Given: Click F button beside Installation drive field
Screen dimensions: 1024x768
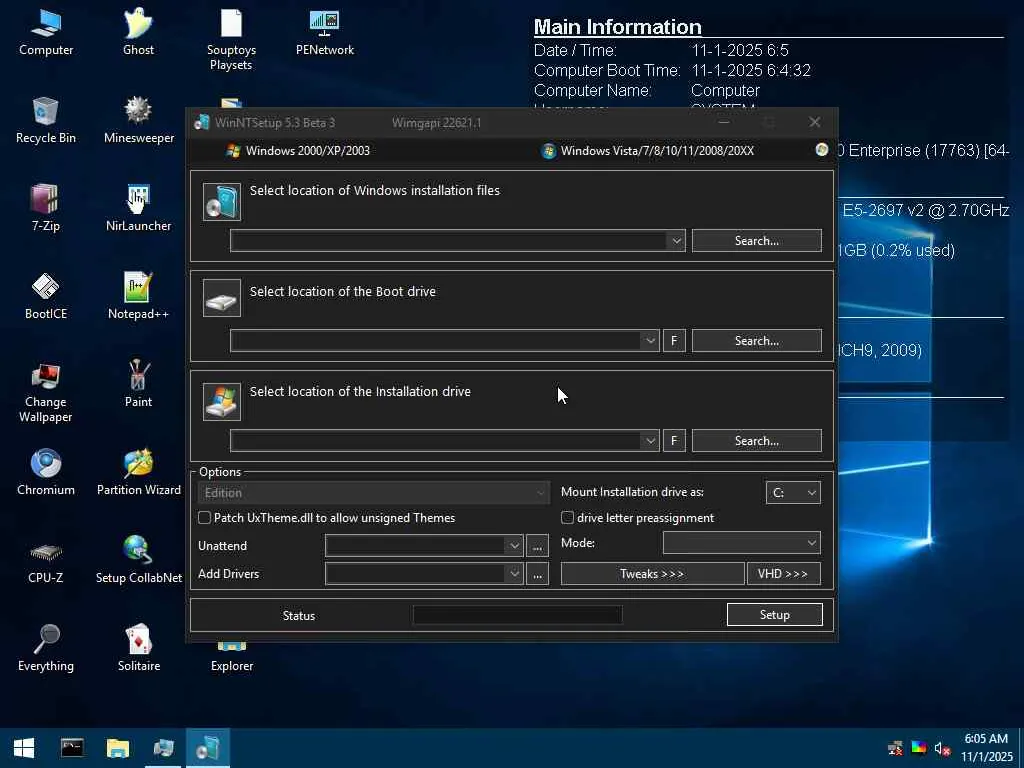Looking at the screenshot, I should 674,441.
